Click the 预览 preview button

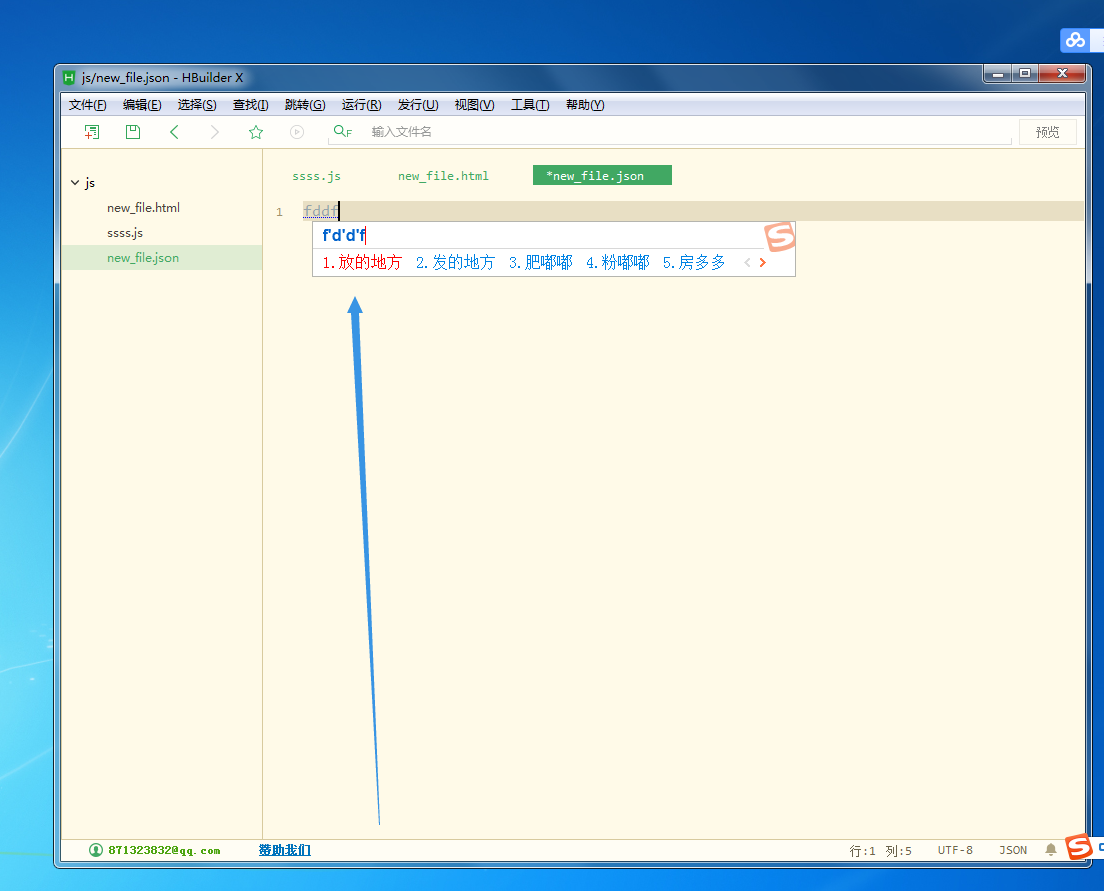coord(1047,132)
